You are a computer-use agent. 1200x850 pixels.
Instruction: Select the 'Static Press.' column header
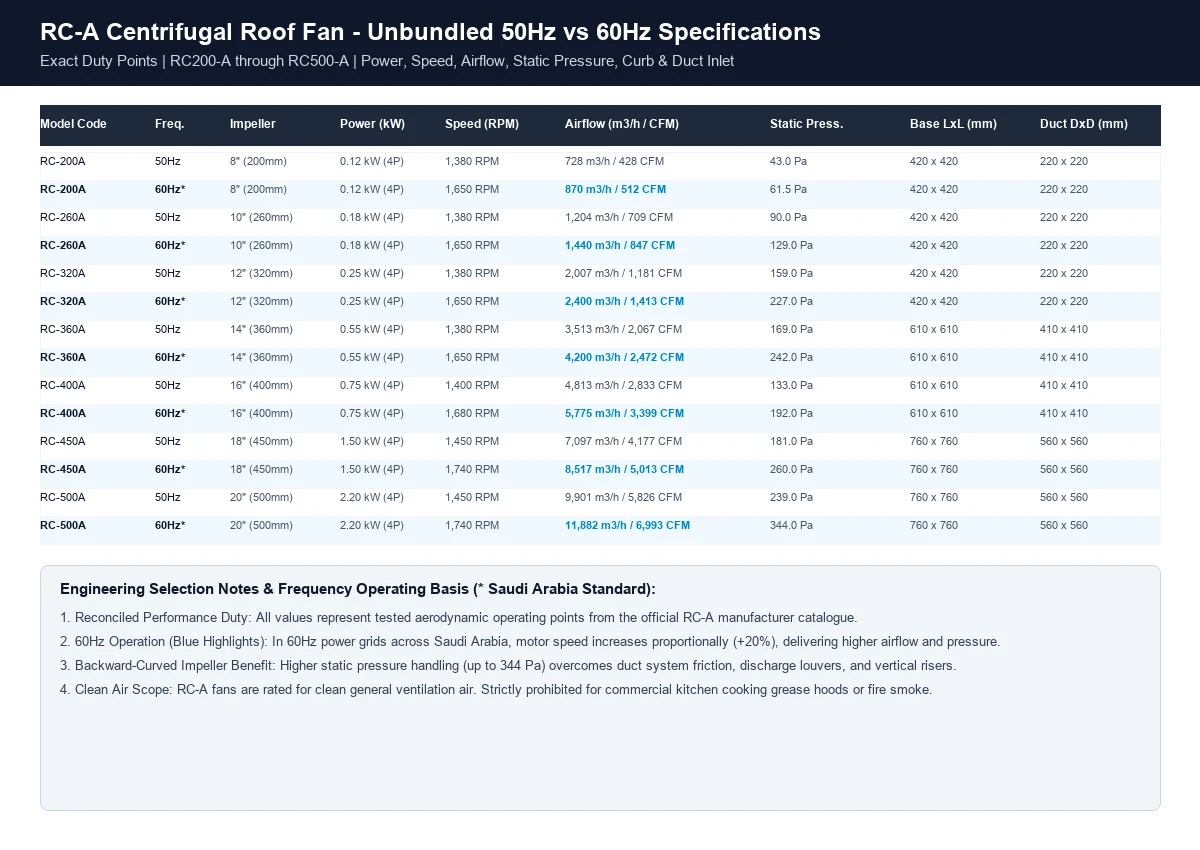pyautogui.click(x=806, y=124)
